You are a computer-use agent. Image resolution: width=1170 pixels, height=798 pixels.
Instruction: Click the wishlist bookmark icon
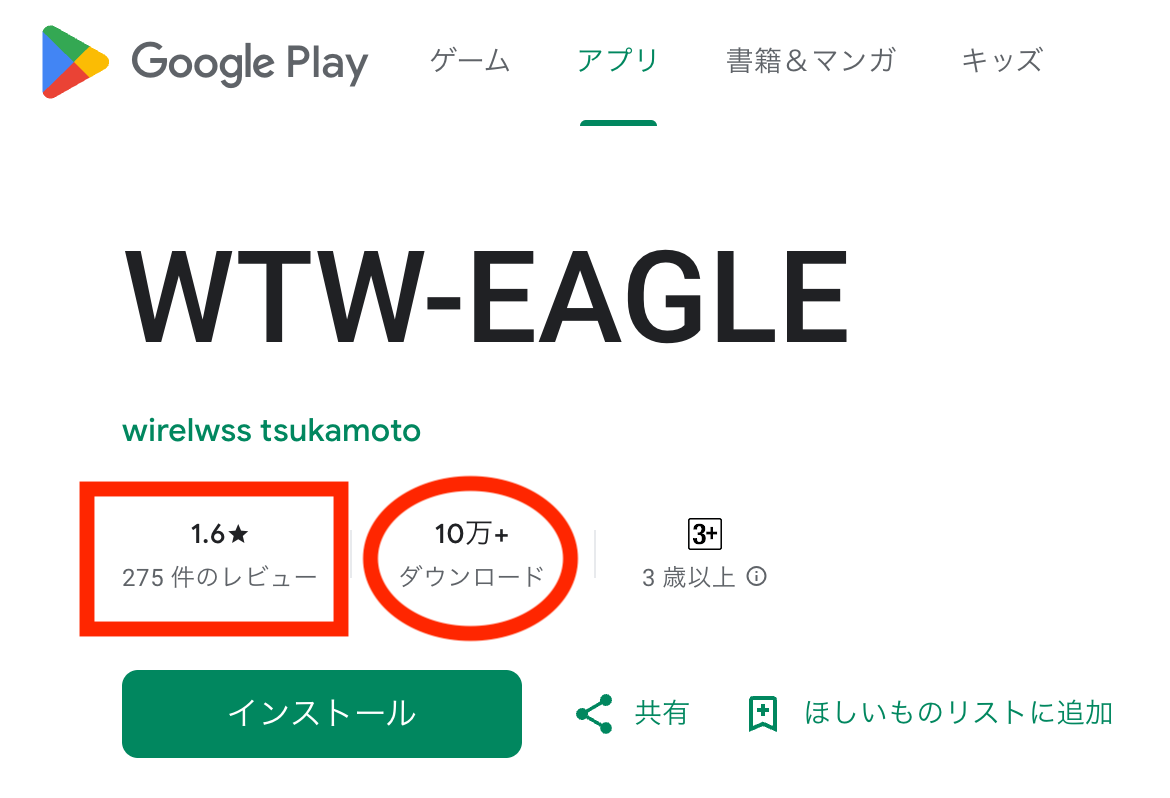(x=762, y=714)
